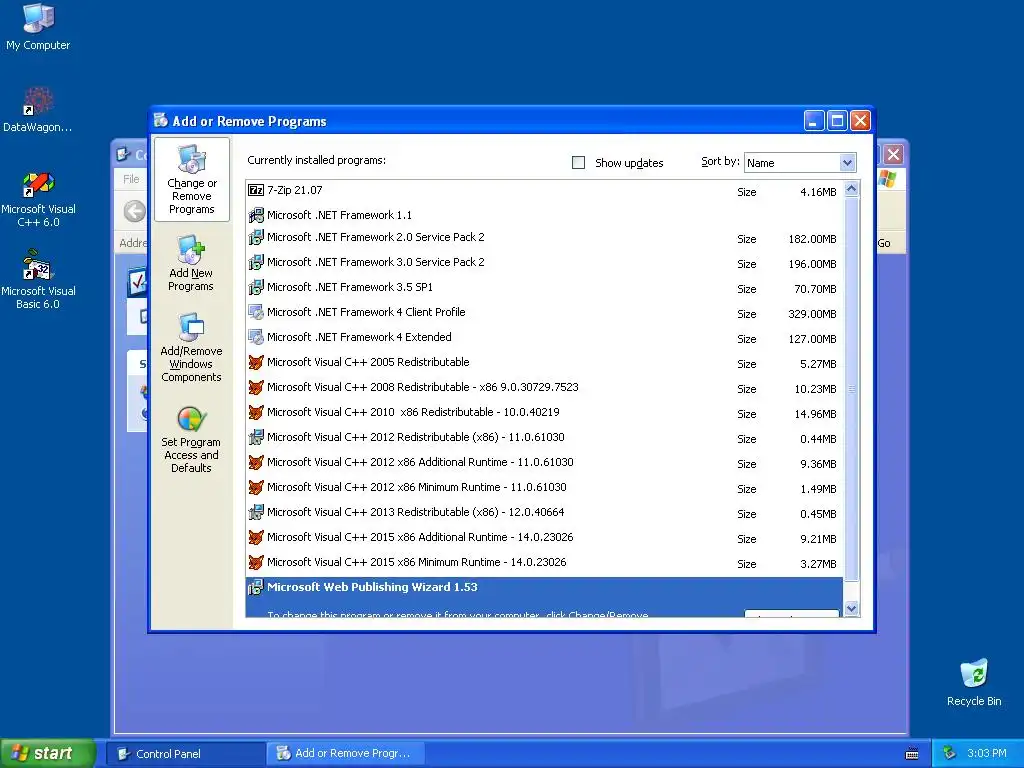Image resolution: width=1024 pixels, height=768 pixels.
Task: Click the 329.00MB size value
Action: pyautogui.click(x=812, y=314)
